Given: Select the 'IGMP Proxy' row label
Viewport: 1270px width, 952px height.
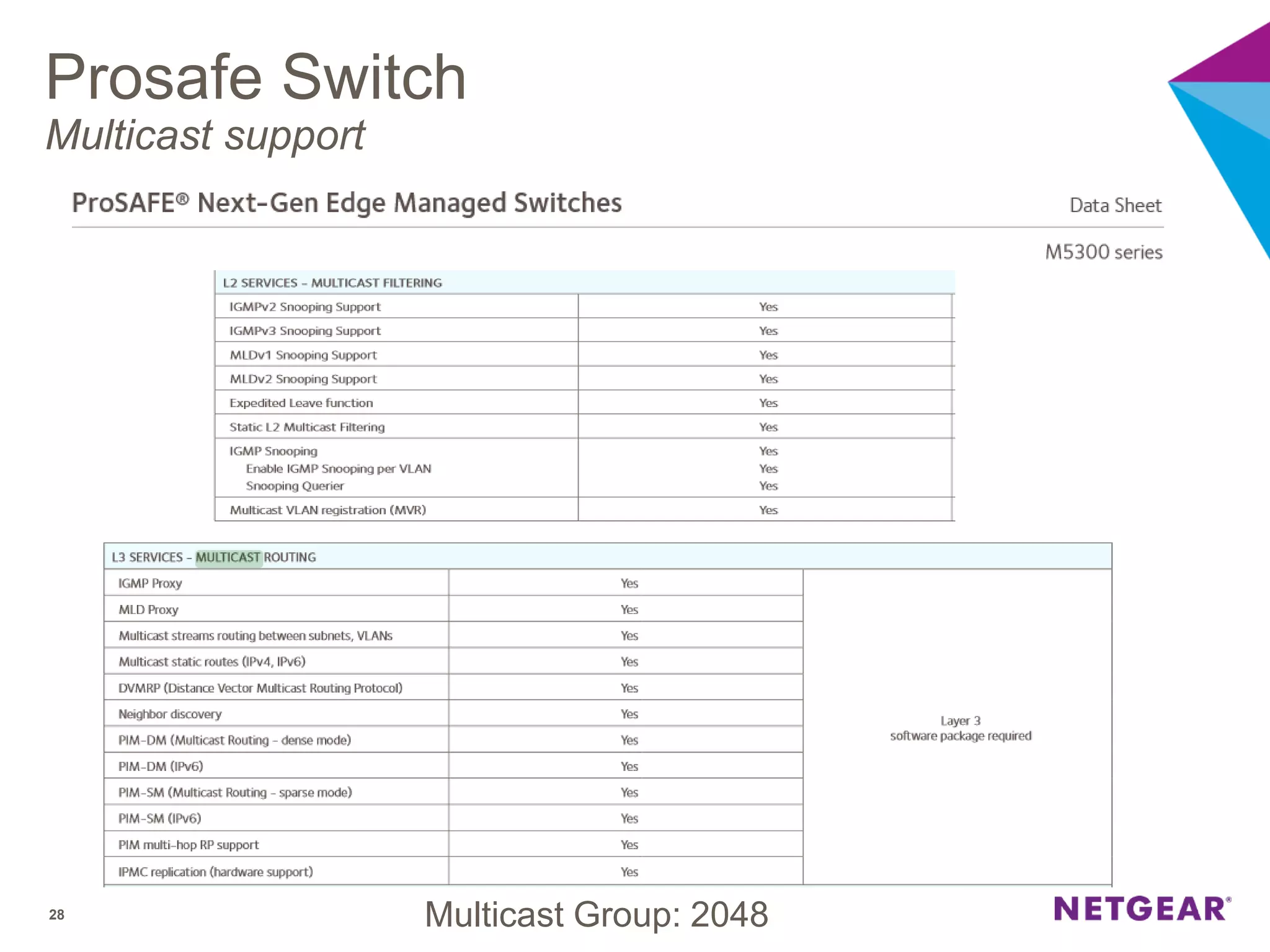Looking at the screenshot, I should [x=149, y=583].
